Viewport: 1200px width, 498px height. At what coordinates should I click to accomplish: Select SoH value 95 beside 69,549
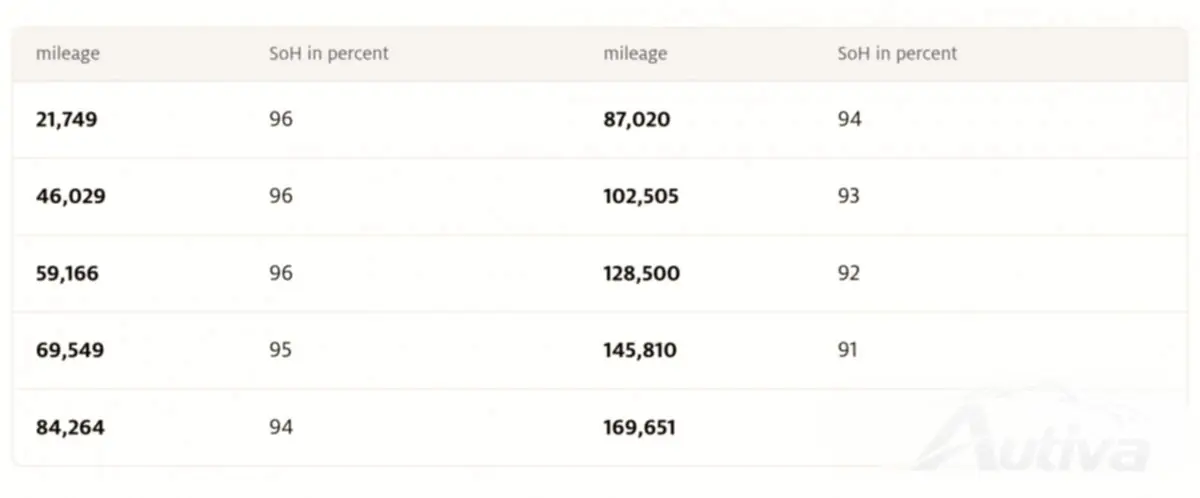(x=281, y=351)
